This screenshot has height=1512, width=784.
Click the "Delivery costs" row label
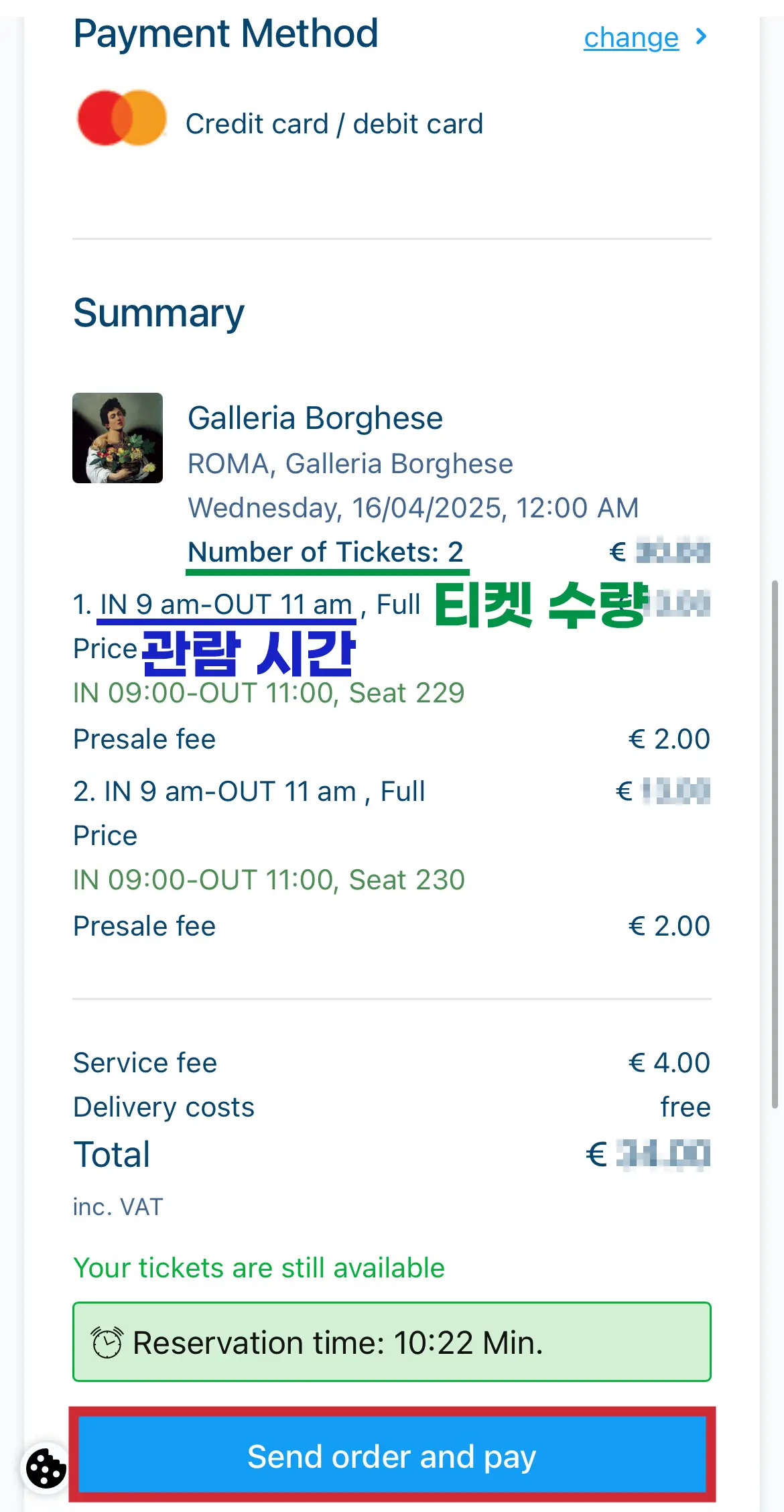click(x=164, y=1107)
